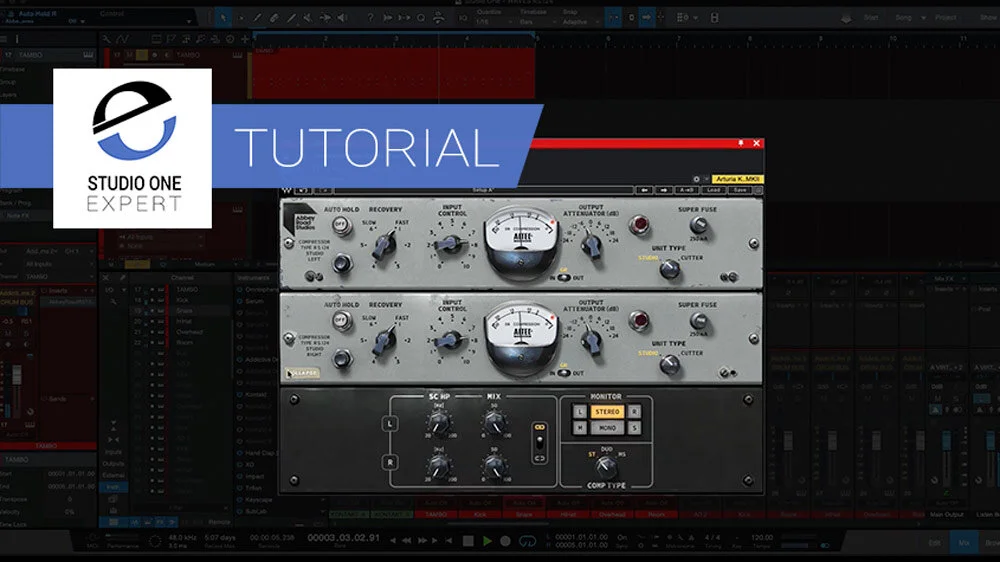Click the red indicator lamp on right compressor
Viewport: 1000px width, 562px height.
point(638,320)
